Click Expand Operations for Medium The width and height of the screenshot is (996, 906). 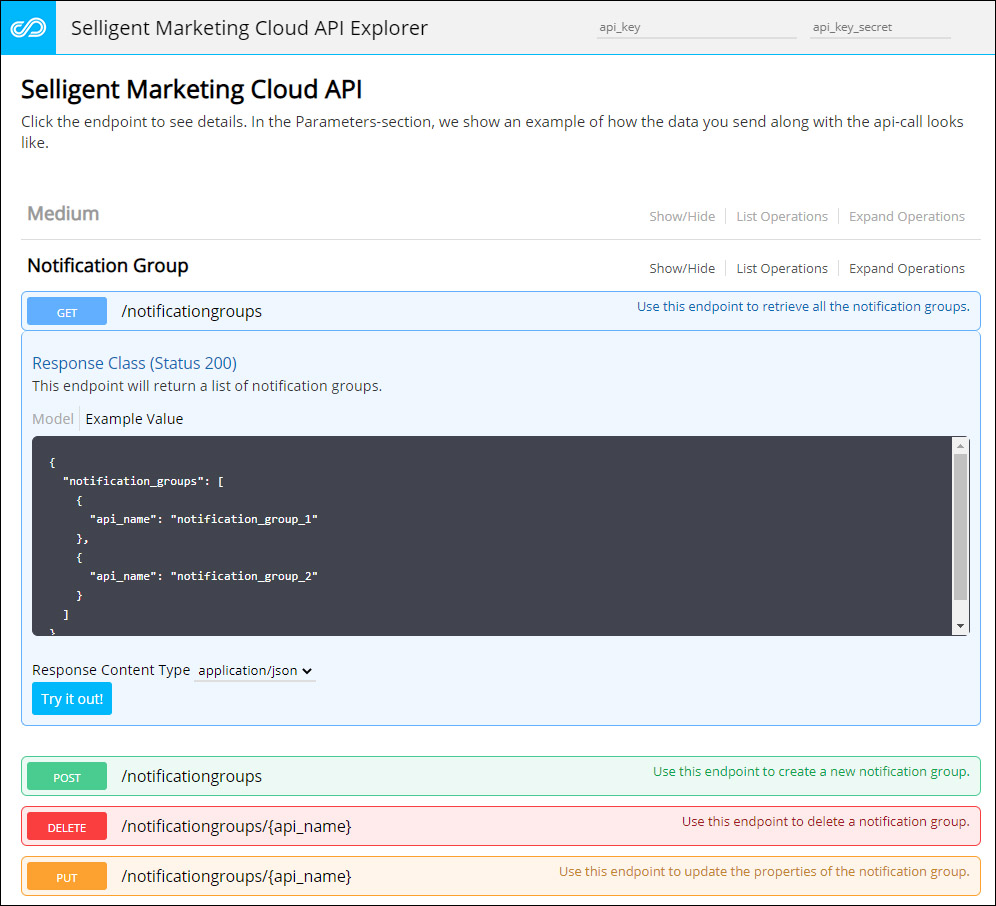pyautogui.click(x=906, y=216)
